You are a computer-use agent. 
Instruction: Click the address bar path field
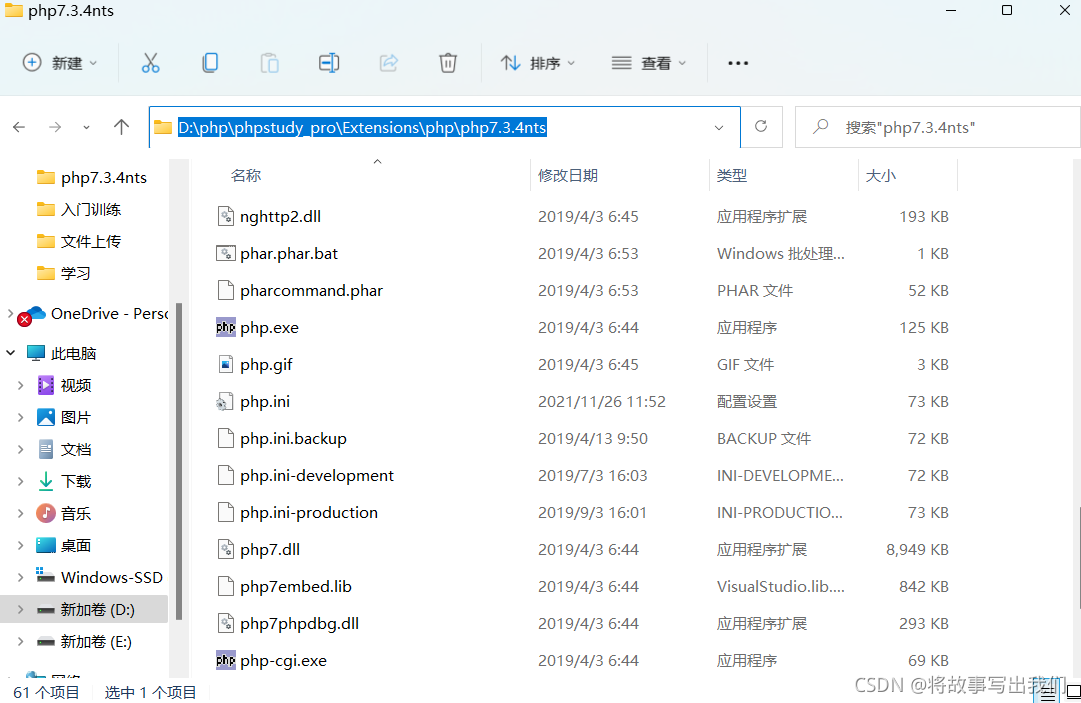click(x=445, y=128)
